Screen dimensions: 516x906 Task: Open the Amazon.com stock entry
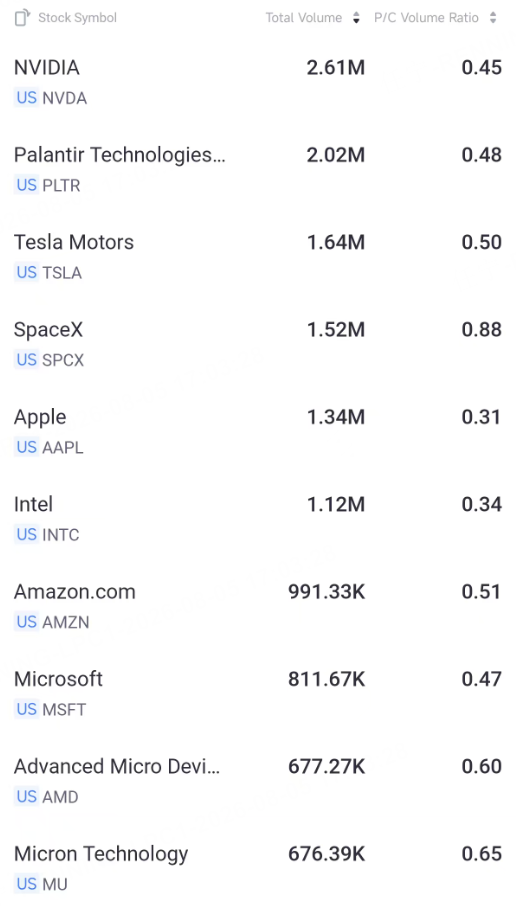click(258, 606)
